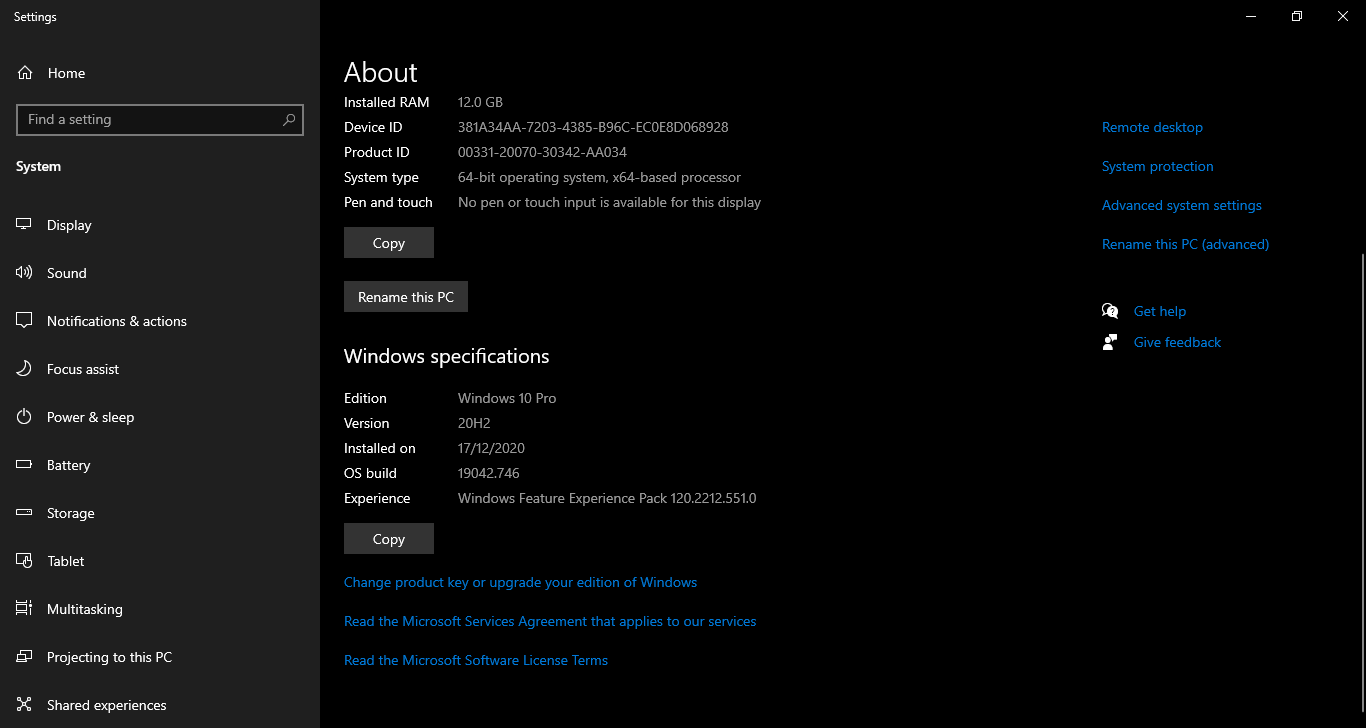Click the Version value 20H2
1366x728 pixels.
pyautogui.click(x=474, y=423)
